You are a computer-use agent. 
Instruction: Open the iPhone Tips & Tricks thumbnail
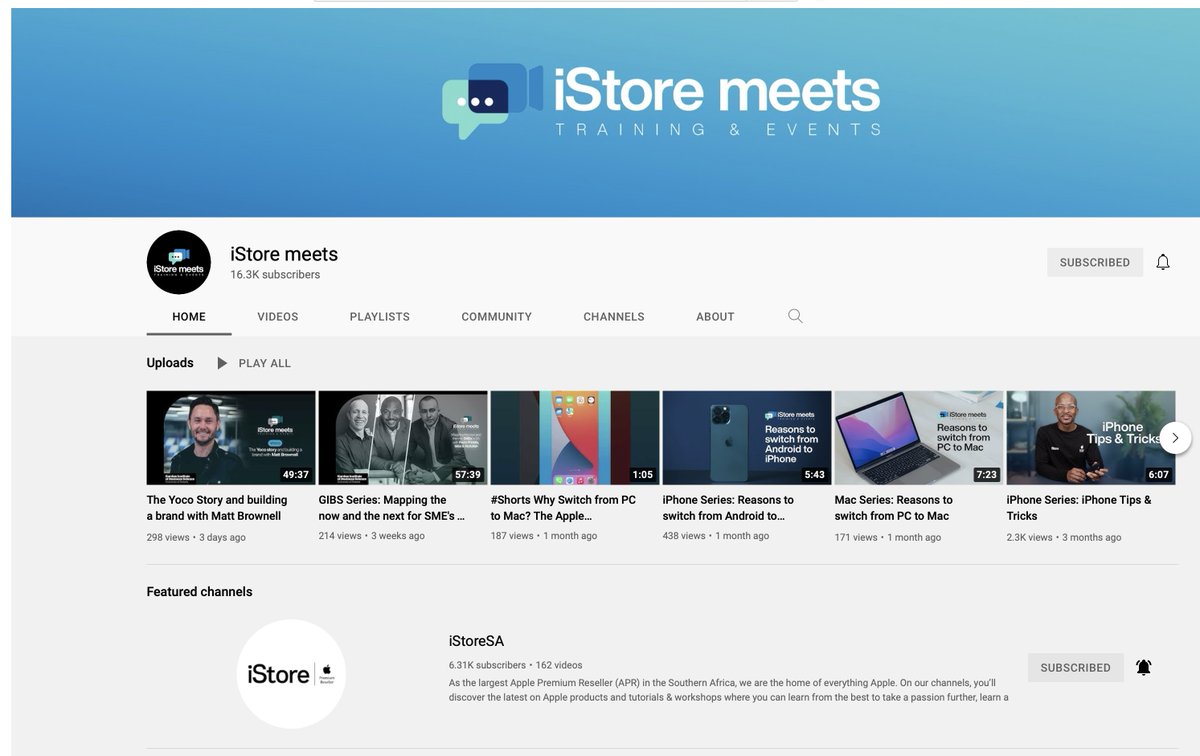click(1091, 438)
